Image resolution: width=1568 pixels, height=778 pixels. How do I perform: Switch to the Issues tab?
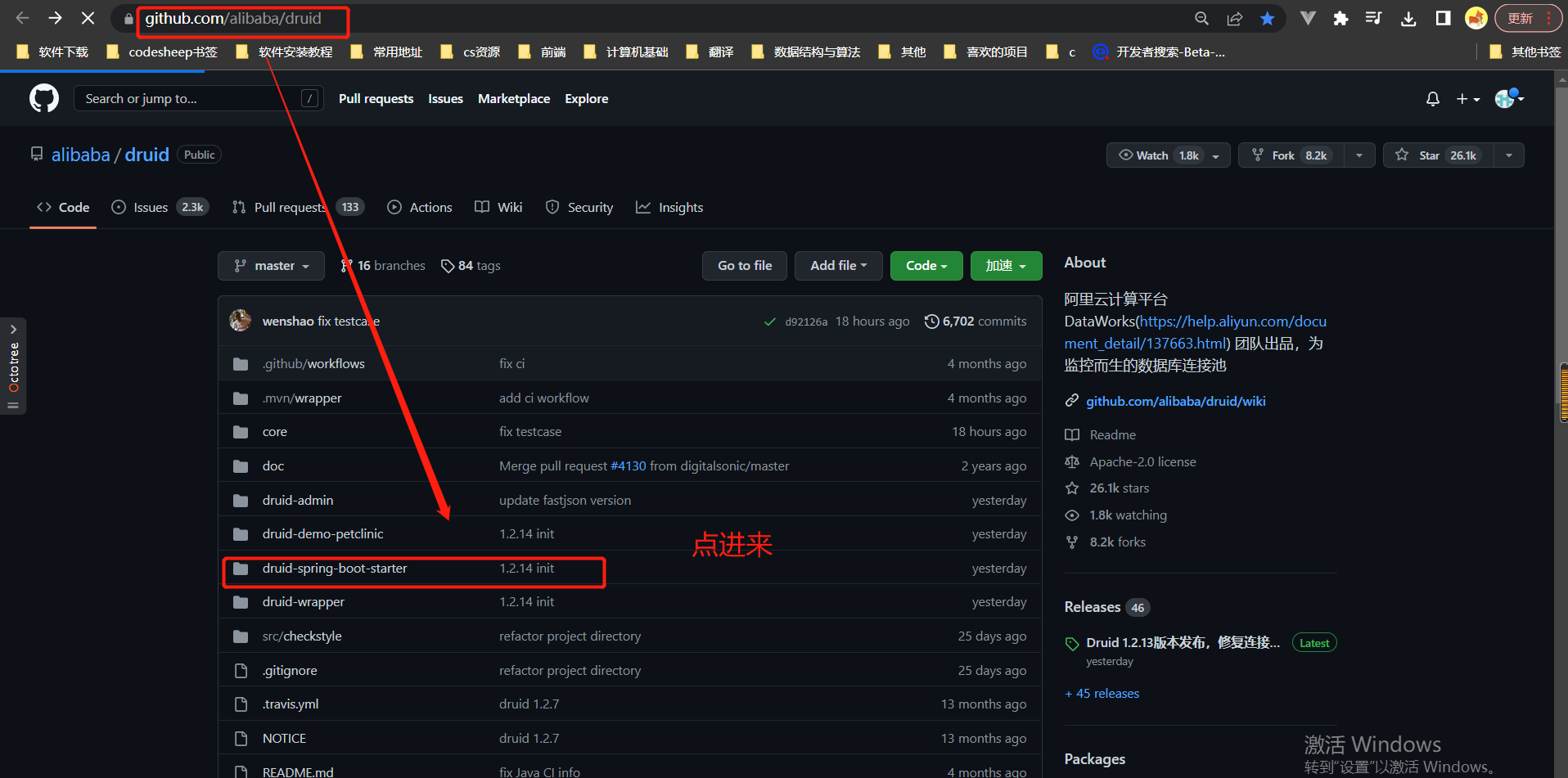pos(160,208)
